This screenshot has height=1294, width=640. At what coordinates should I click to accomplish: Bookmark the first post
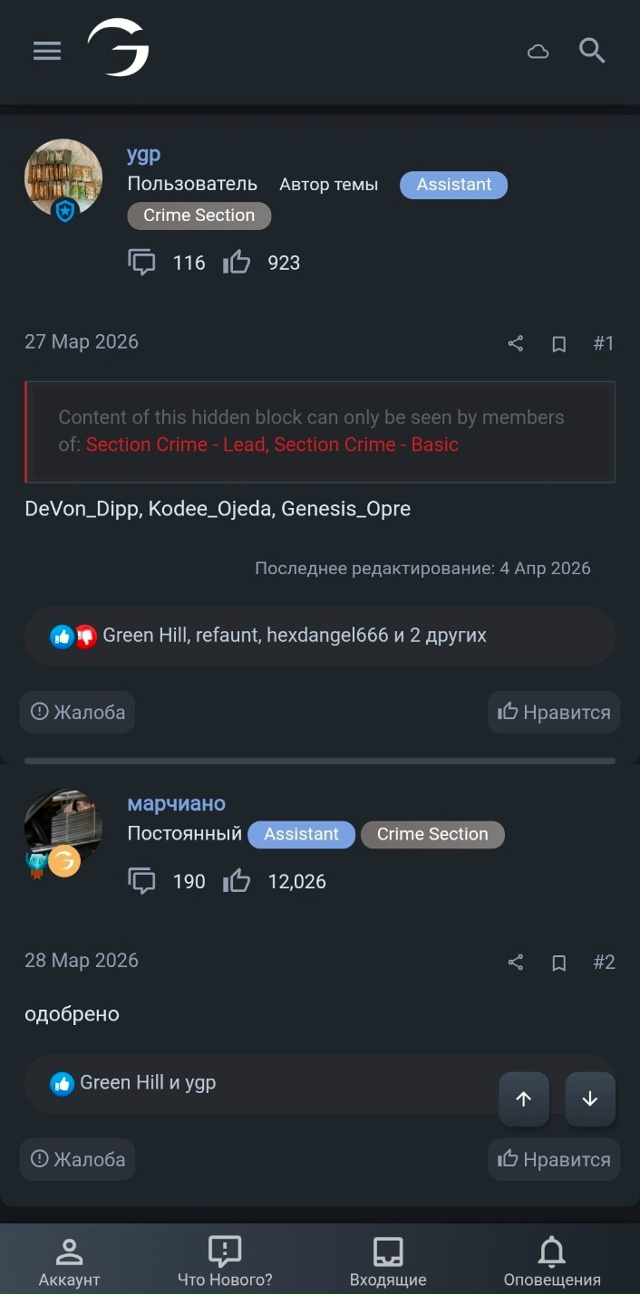(559, 344)
